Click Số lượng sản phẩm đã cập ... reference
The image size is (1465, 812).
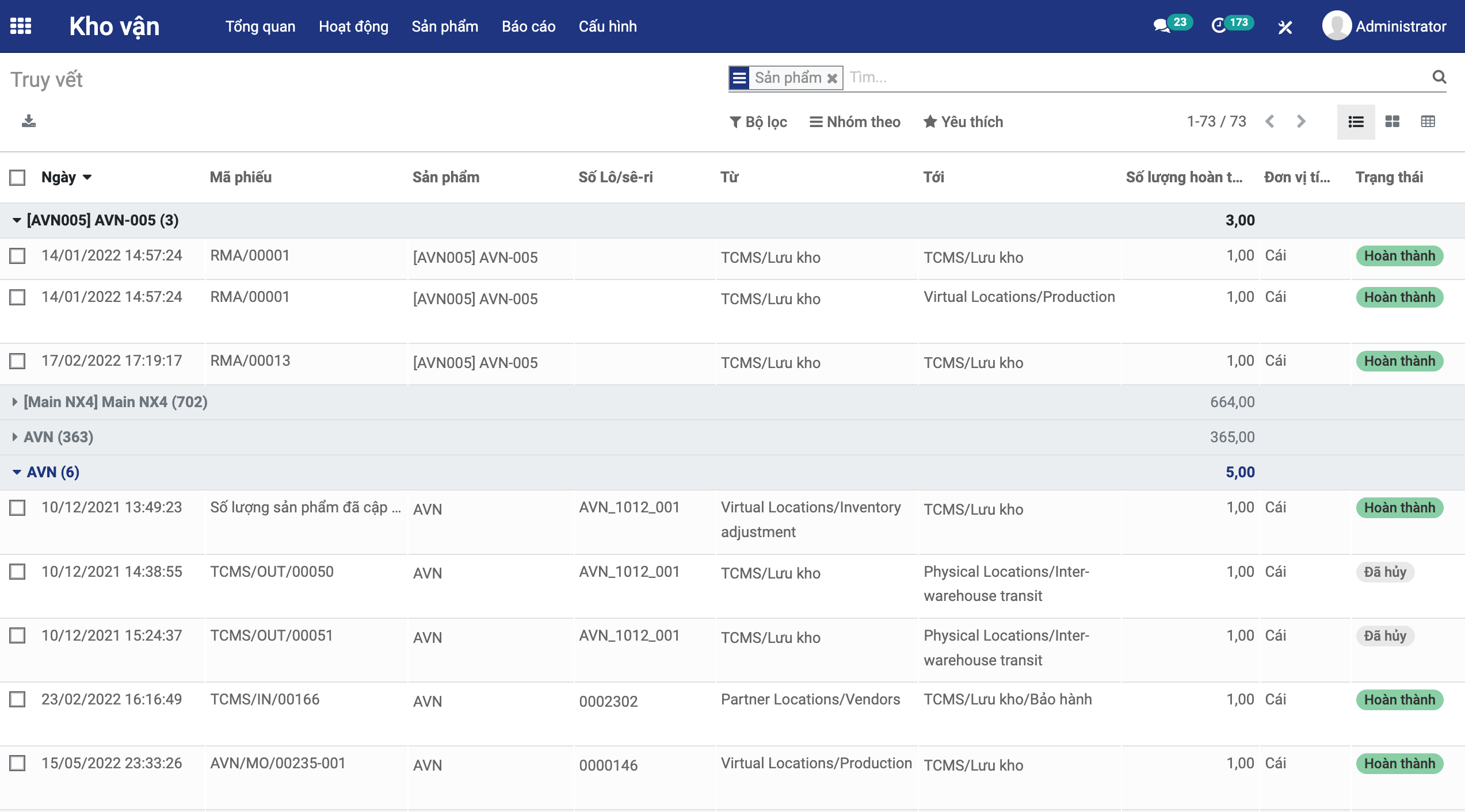306,507
